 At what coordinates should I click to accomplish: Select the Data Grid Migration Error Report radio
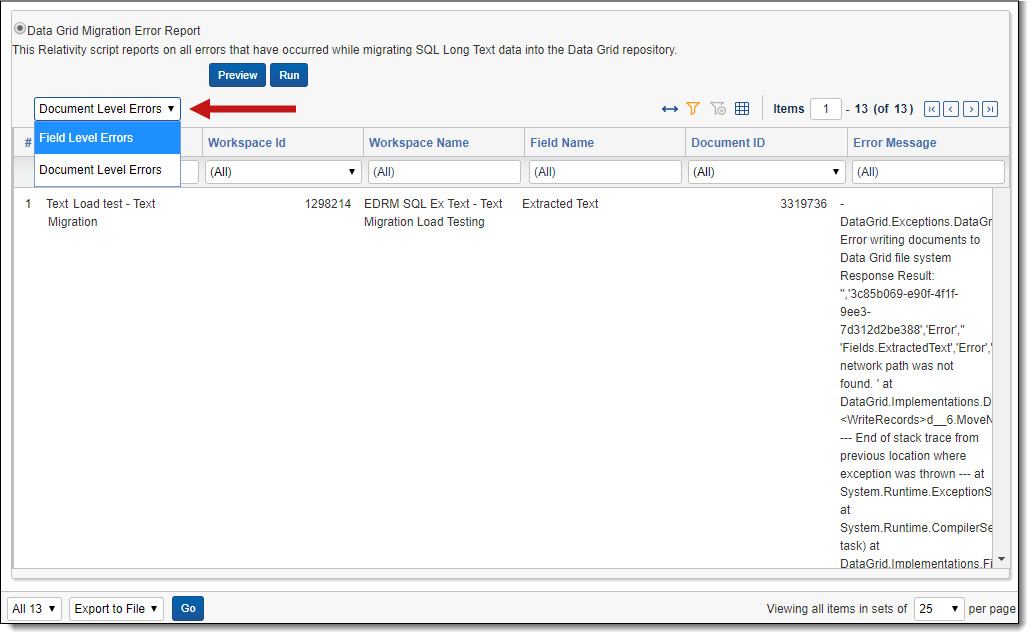click(x=19, y=30)
